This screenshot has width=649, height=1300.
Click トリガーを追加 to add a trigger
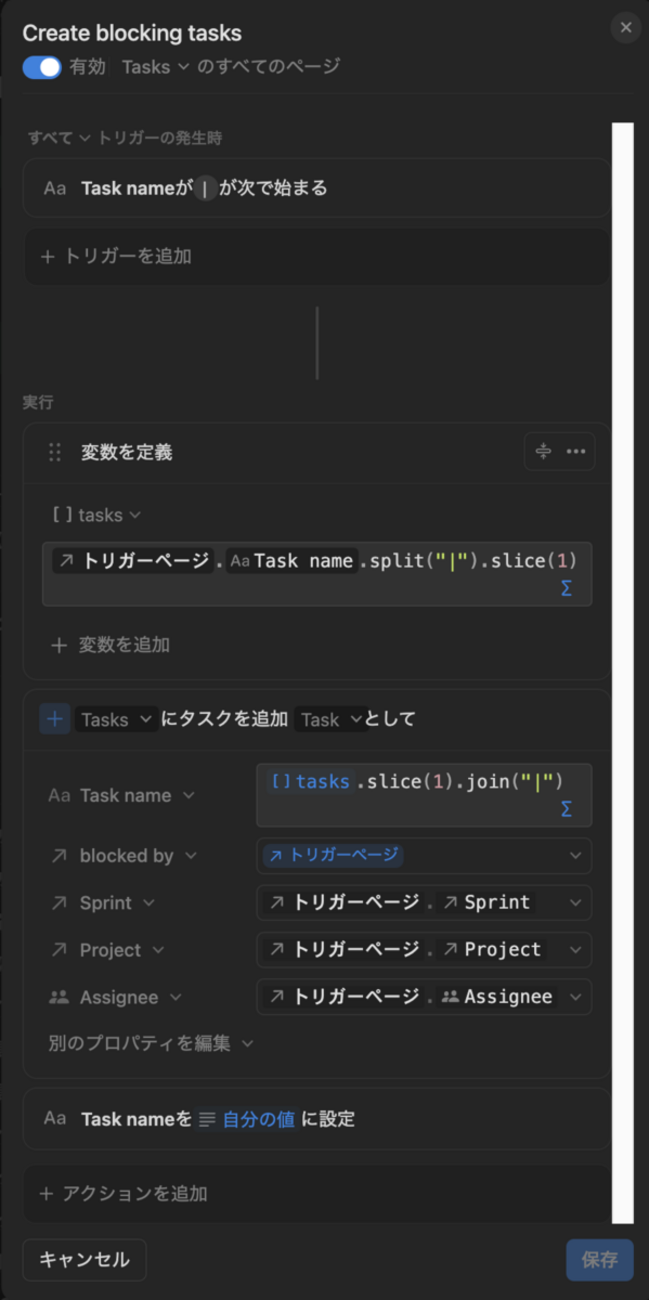316,256
